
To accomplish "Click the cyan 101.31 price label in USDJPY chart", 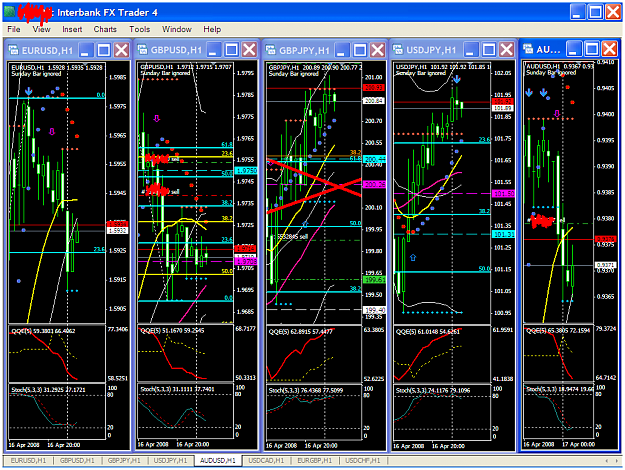I will [503, 234].
